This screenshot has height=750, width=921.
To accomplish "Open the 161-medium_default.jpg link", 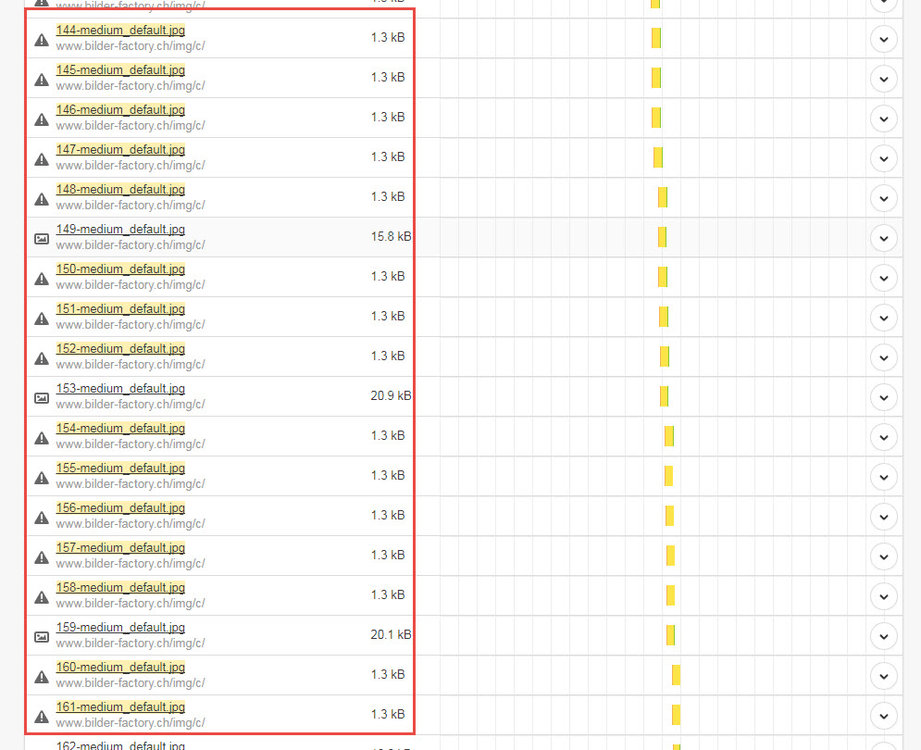I will coord(120,707).
